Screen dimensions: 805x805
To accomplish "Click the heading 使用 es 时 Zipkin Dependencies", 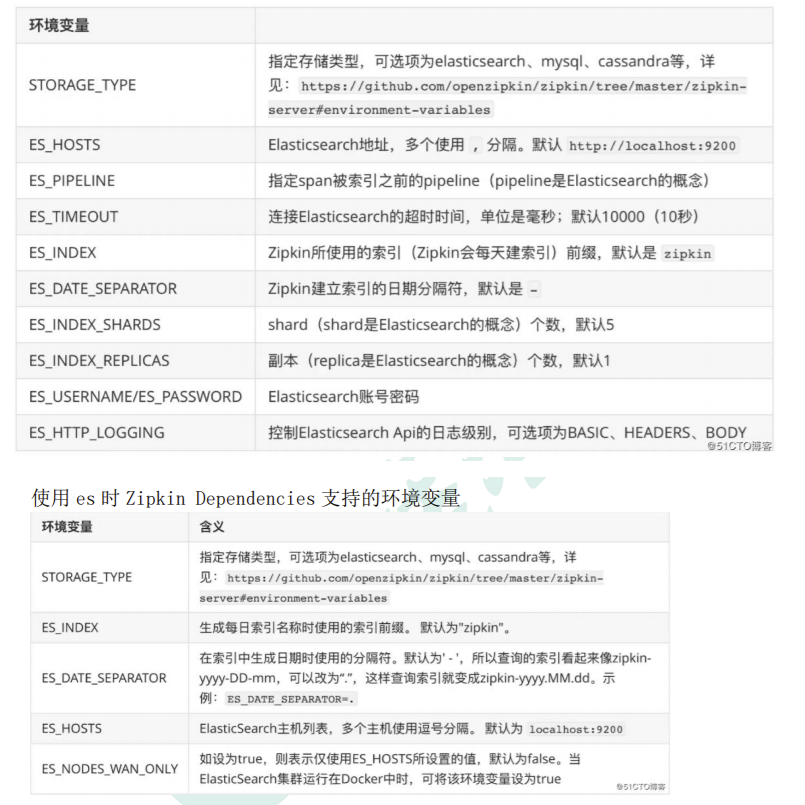I will click(x=245, y=498).
